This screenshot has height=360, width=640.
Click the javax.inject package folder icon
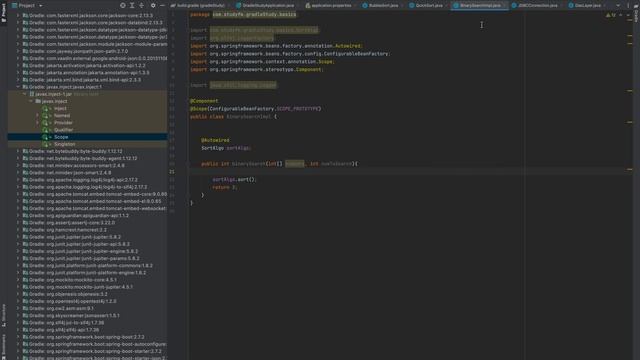point(38,101)
